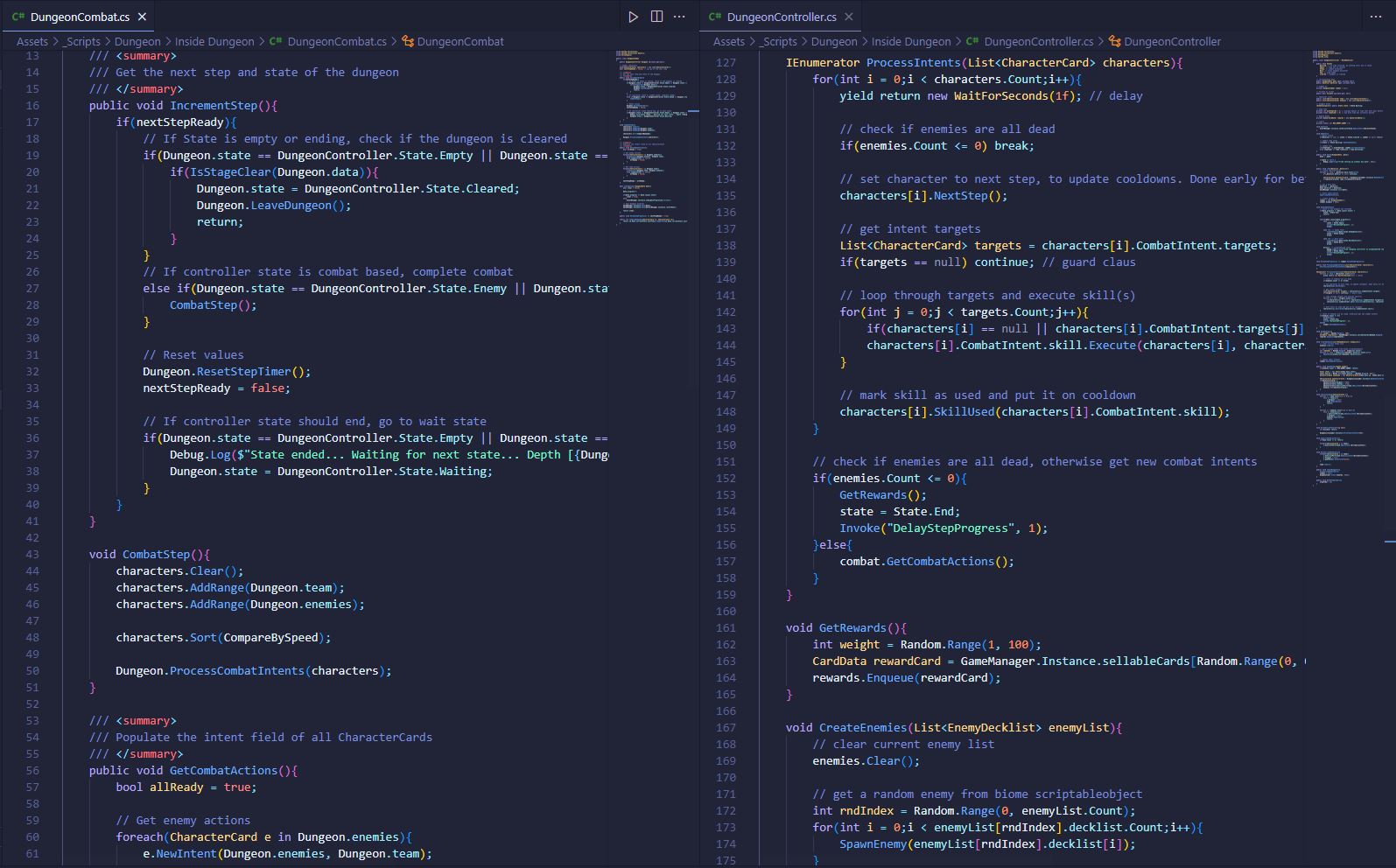Close the DungeonController.cs tab
This screenshot has height=868, width=1396.
849,17
